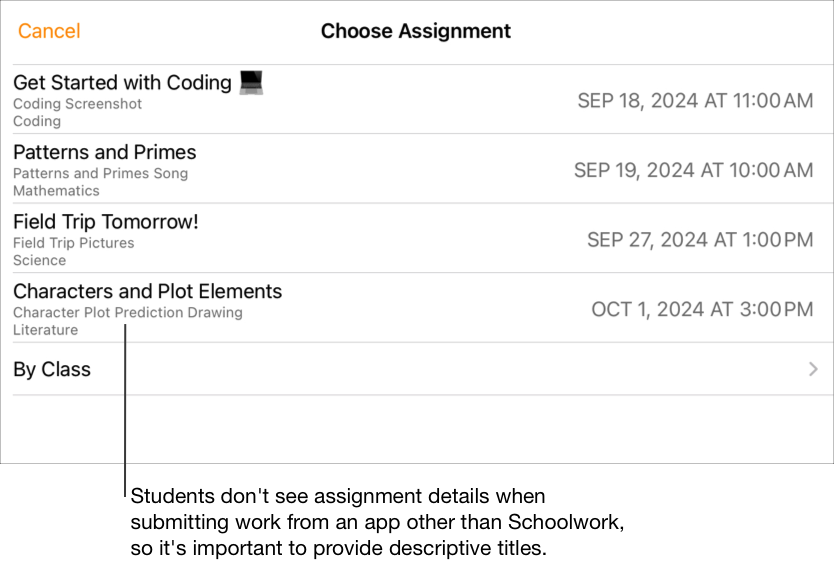Click the Sep 19, 2024 due date

(x=693, y=170)
